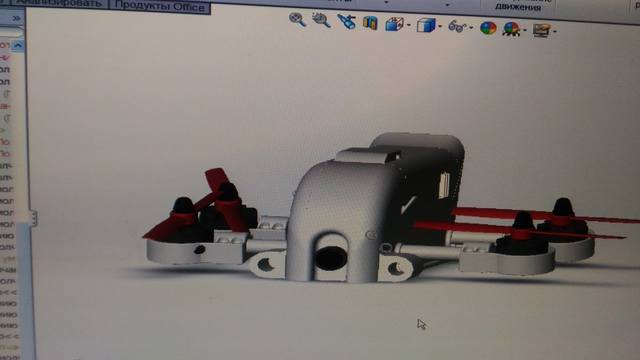Screen dimensions: 640x360
Task: Click the Hide/Show Items glasses icon
Action: (x=457, y=27)
